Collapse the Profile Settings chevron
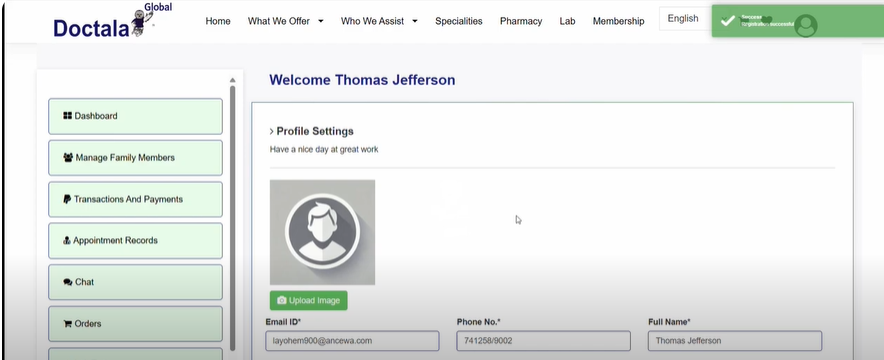 (272, 132)
